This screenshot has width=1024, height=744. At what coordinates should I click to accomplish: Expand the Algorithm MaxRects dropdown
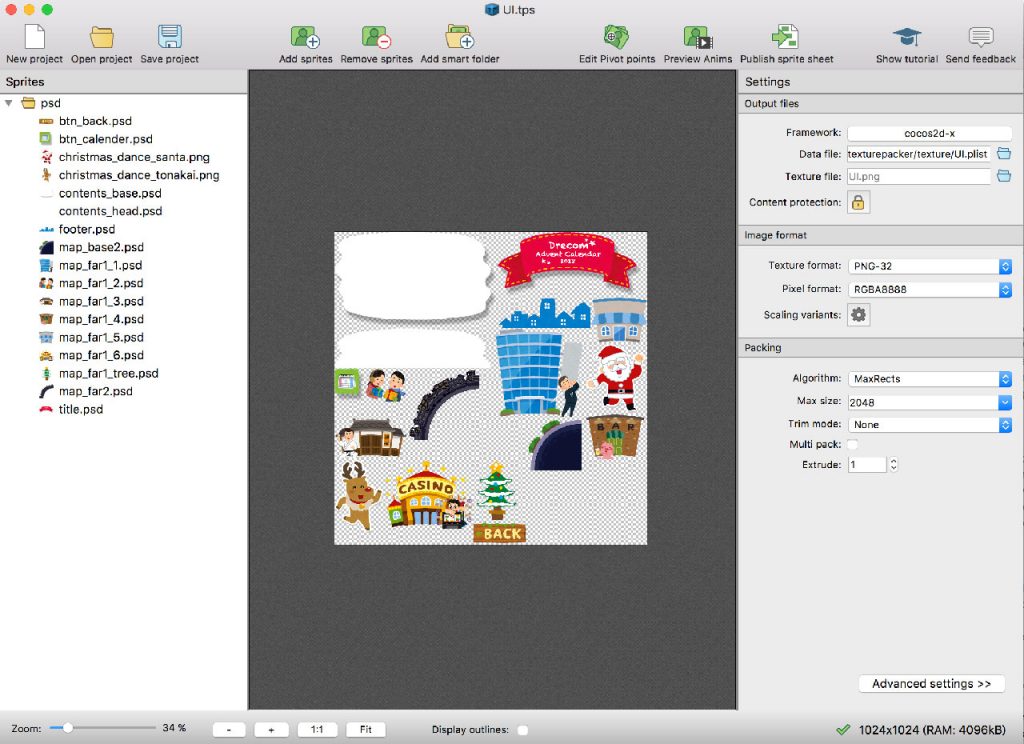[x=929, y=379]
